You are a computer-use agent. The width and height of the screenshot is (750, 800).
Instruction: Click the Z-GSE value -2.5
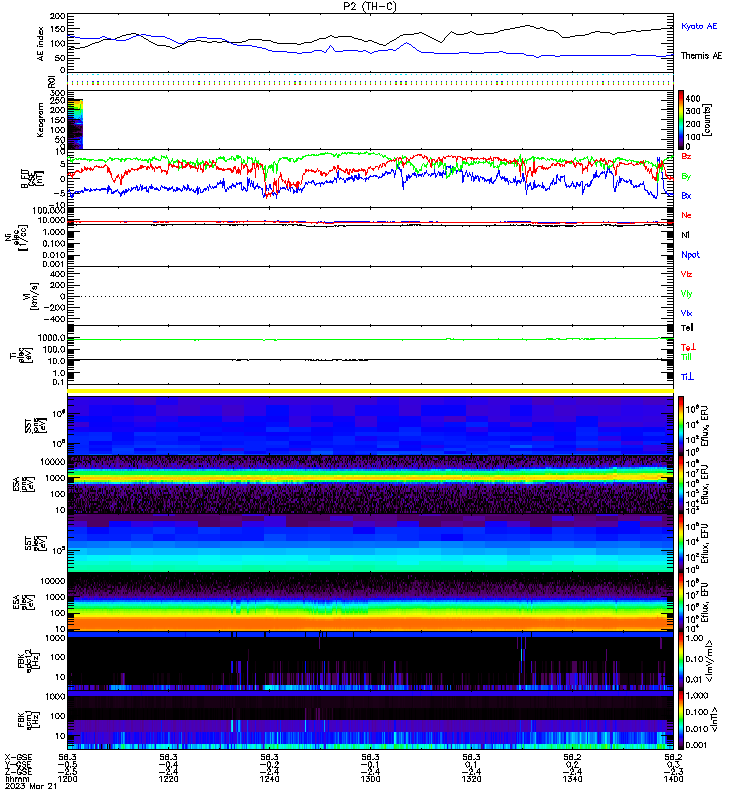coord(67,772)
